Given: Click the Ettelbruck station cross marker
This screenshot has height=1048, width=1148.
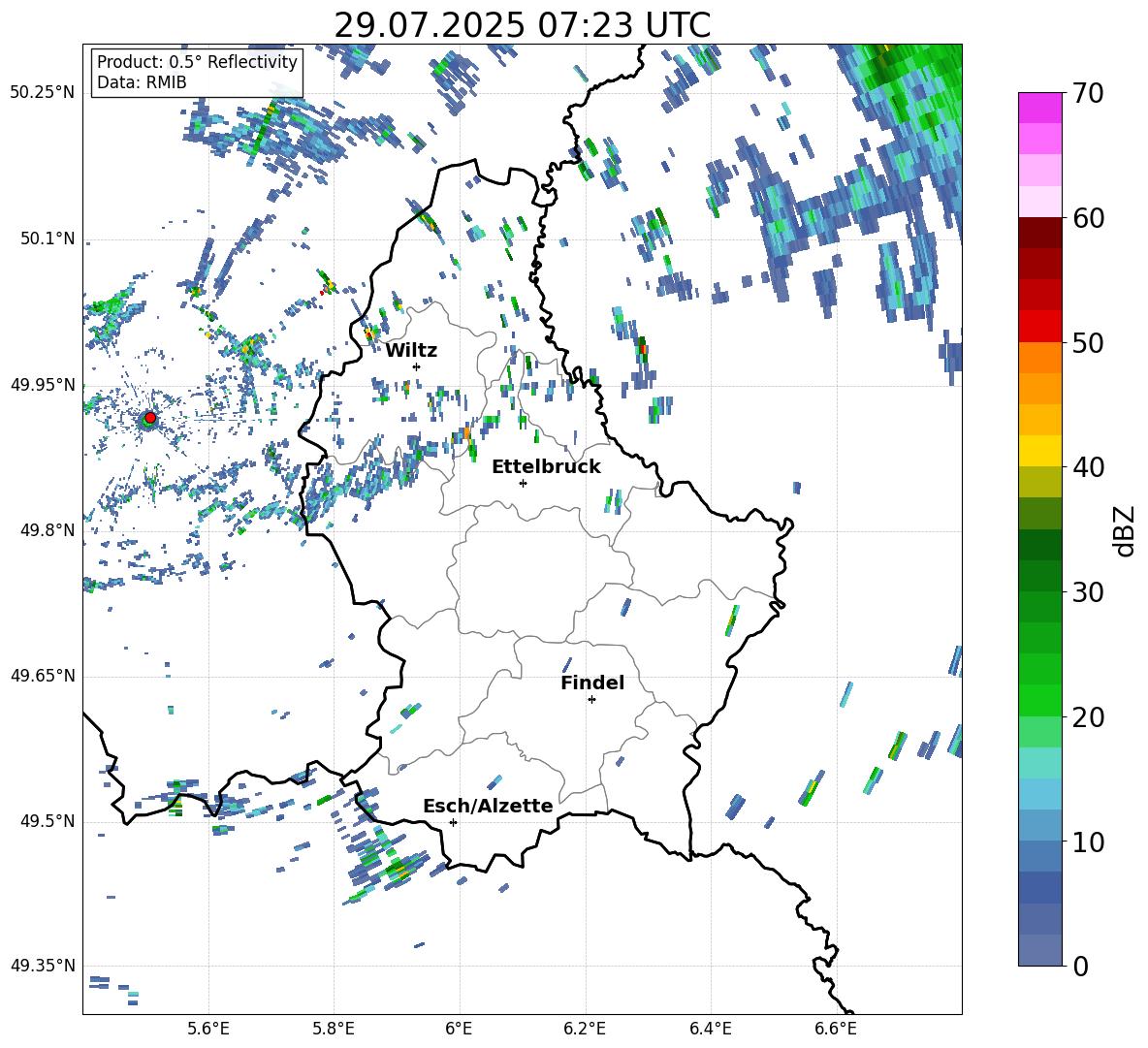Looking at the screenshot, I should pos(523,483).
